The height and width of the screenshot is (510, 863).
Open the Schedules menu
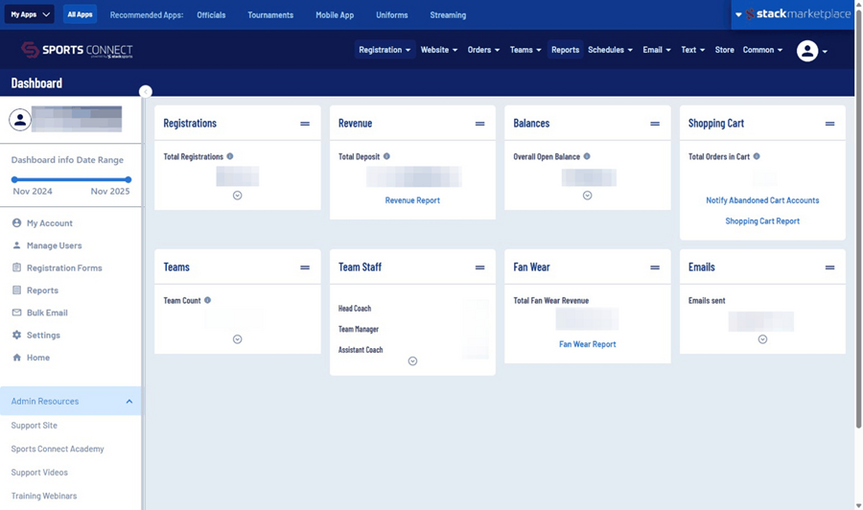coord(610,50)
